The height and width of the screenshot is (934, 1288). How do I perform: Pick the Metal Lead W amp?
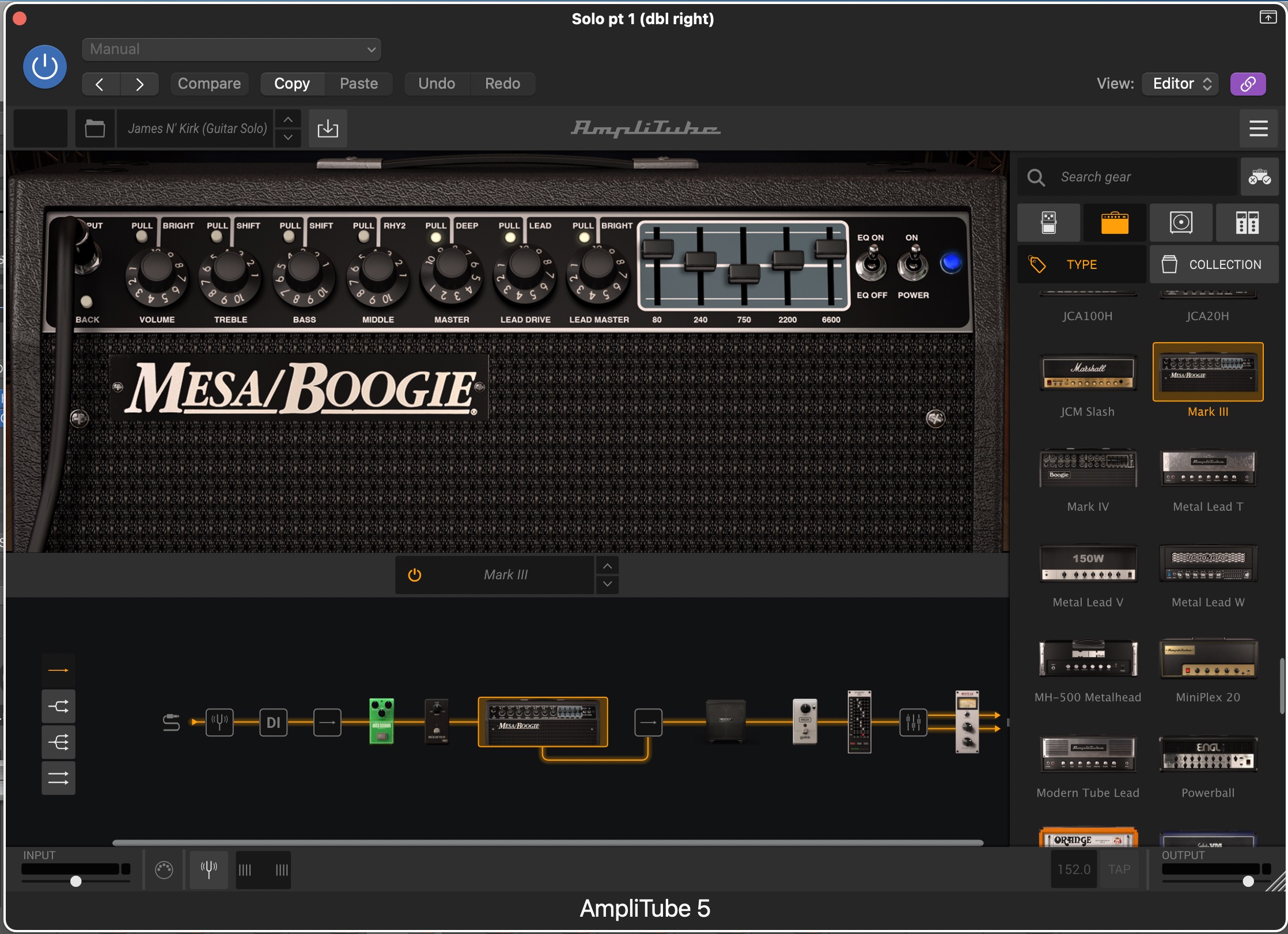(x=1208, y=564)
